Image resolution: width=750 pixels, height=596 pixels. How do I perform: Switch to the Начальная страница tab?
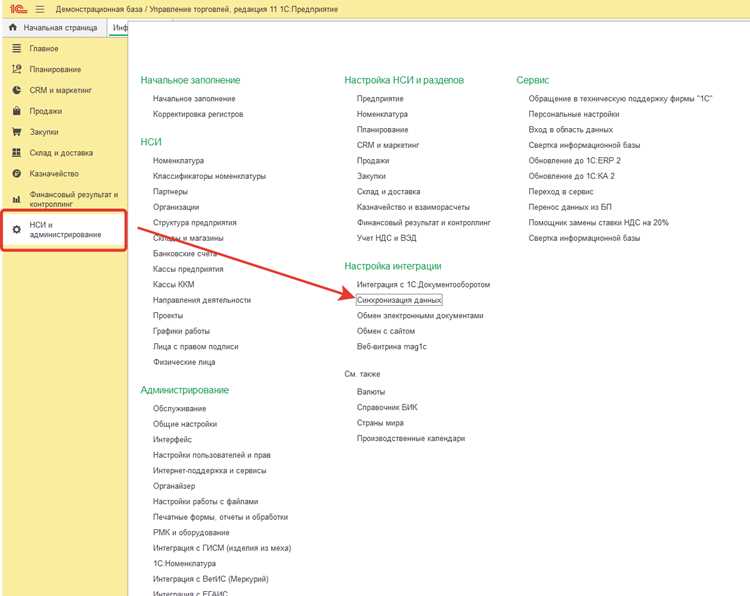pyautogui.click(x=54, y=28)
